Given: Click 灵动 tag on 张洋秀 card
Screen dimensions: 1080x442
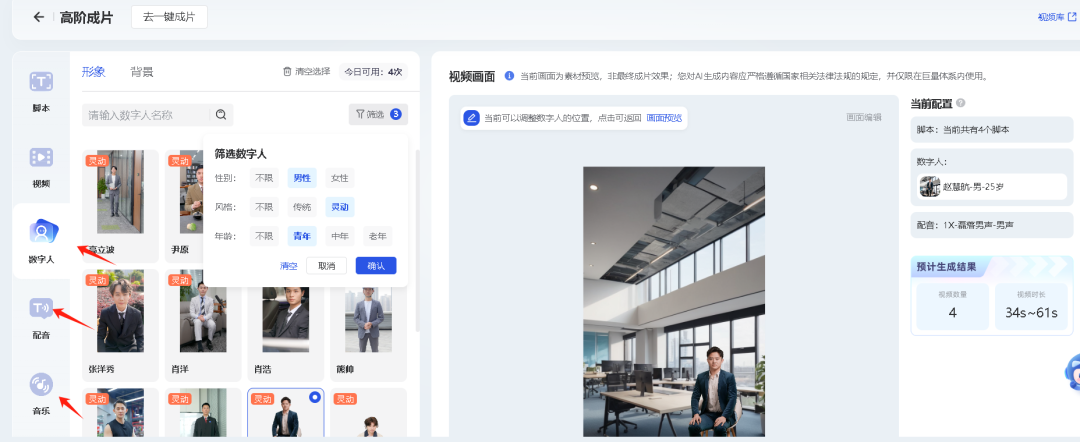Looking at the screenshot, I should [x=96, y=280].
